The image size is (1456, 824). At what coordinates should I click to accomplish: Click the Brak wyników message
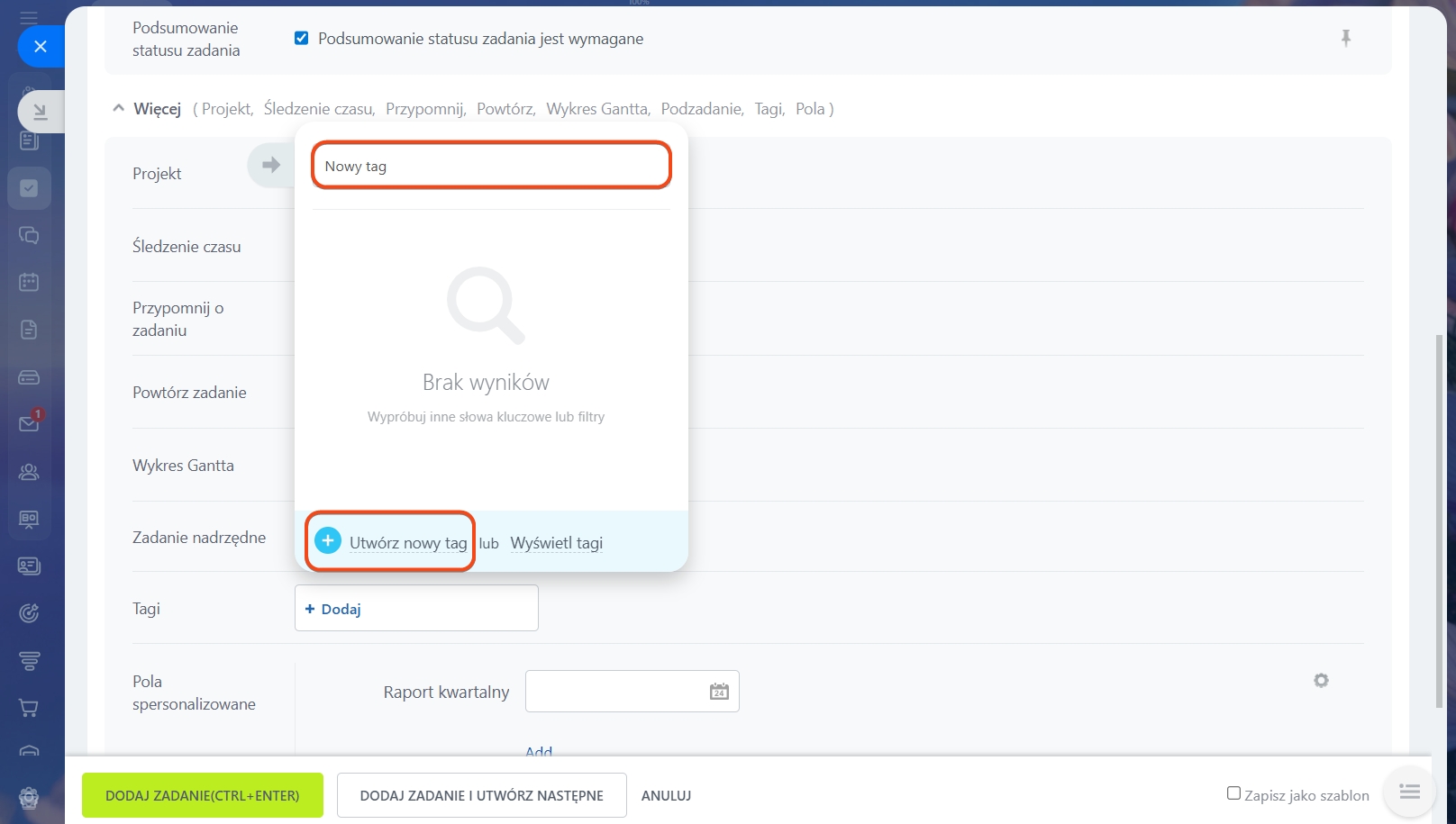pyautogui.click(x=486, y=383)
